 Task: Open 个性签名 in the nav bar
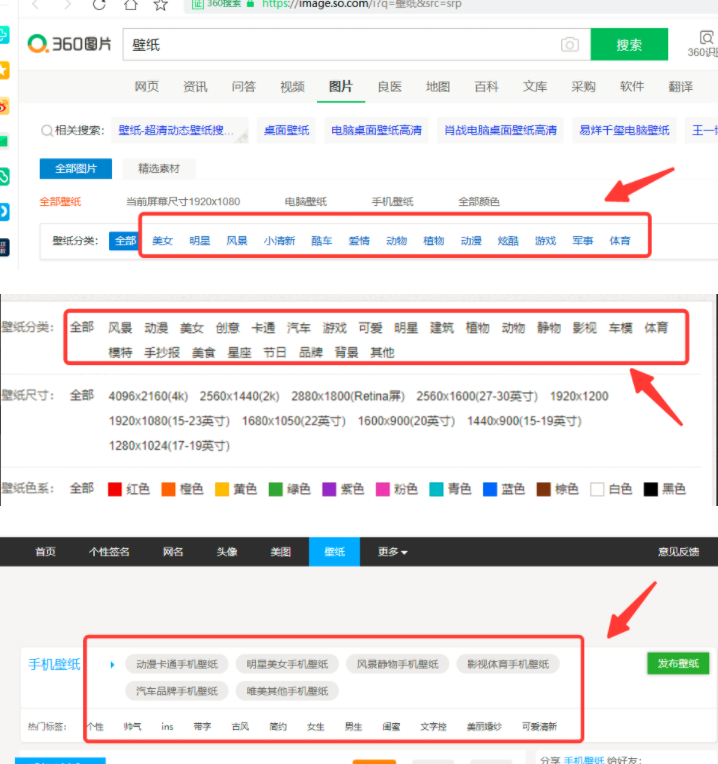(x=109, y=552)
